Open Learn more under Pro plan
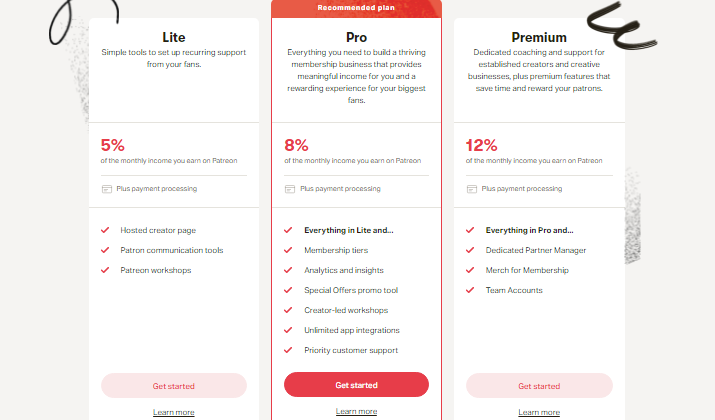The image size is (715, 420). [356, 411]
